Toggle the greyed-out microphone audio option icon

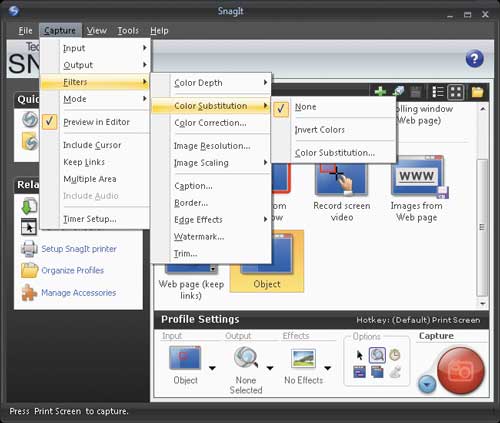(x=395, y=372)
